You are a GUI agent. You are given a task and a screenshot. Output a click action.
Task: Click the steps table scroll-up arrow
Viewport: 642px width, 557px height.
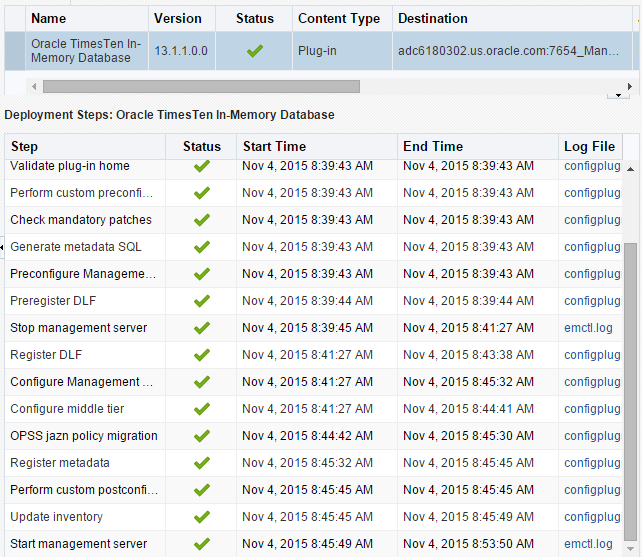[x=631, y=169]
